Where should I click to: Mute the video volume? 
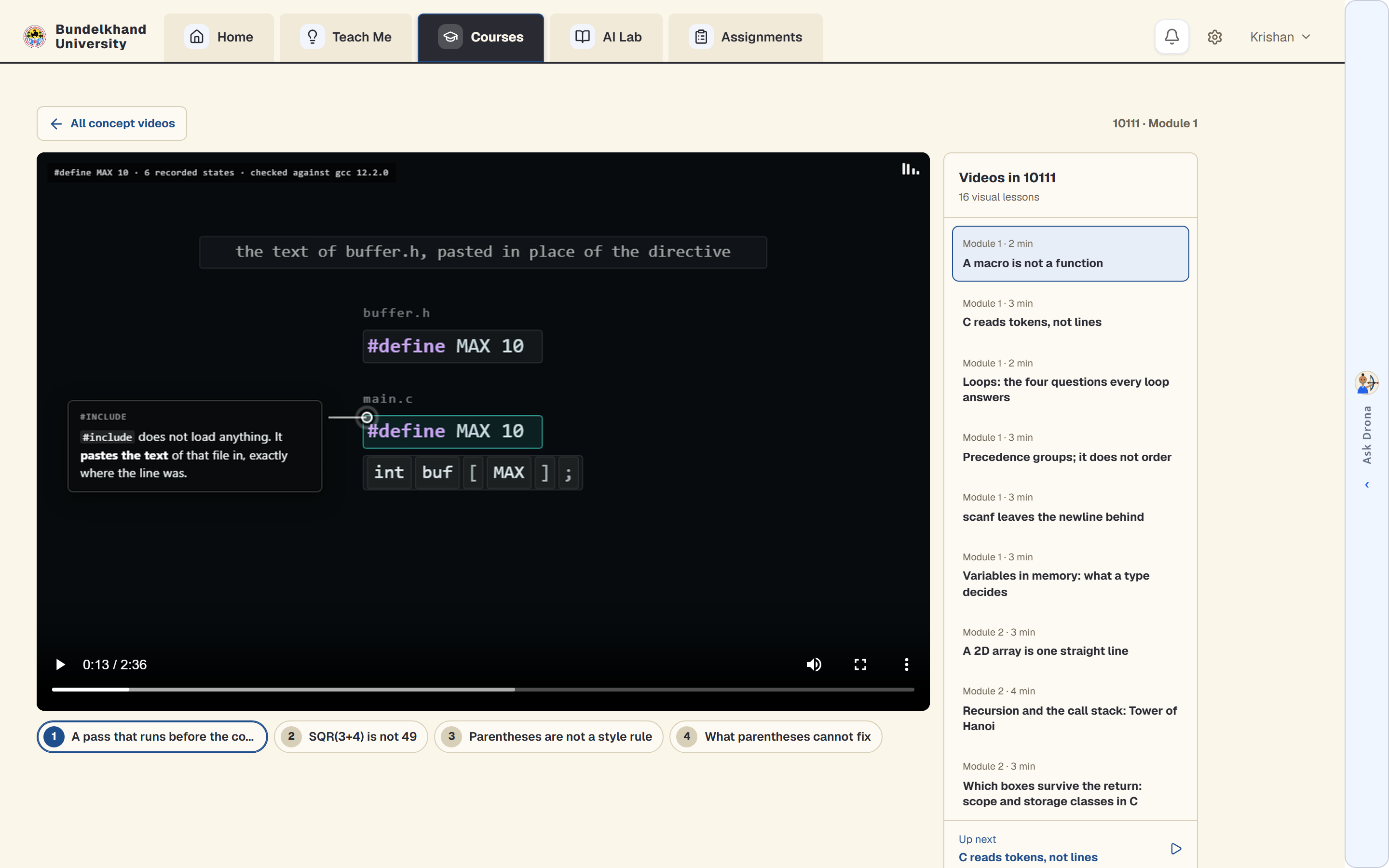pos(814,664)
